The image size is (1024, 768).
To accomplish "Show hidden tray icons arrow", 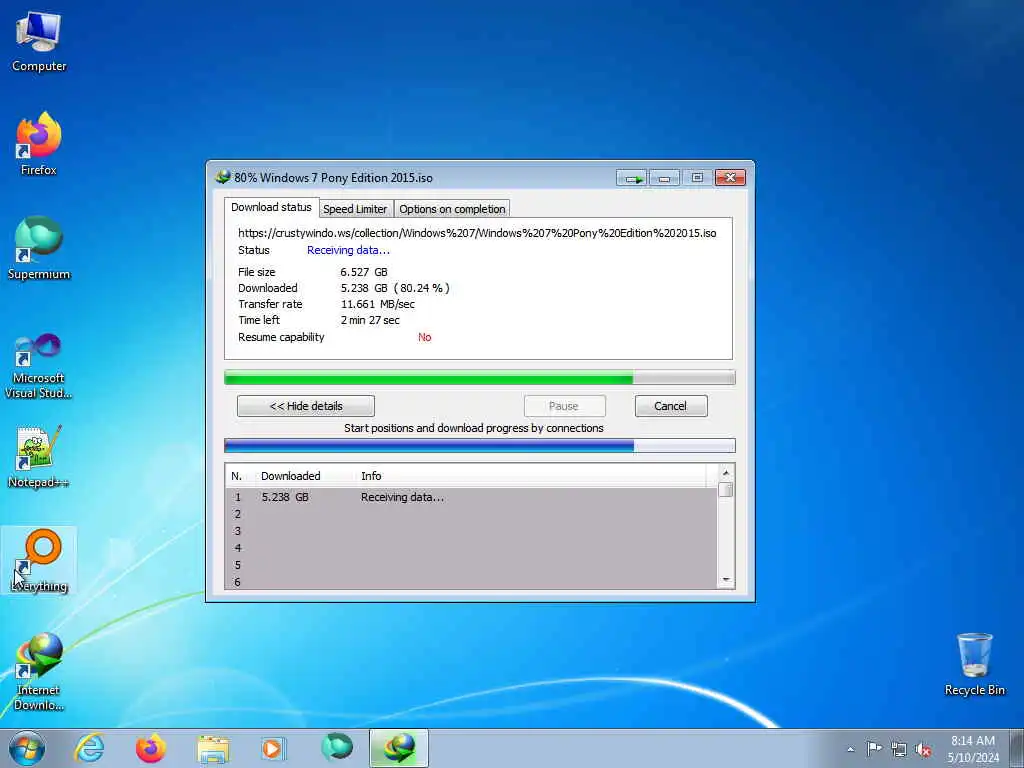I will pyautogui.click(x=850, y=750).
